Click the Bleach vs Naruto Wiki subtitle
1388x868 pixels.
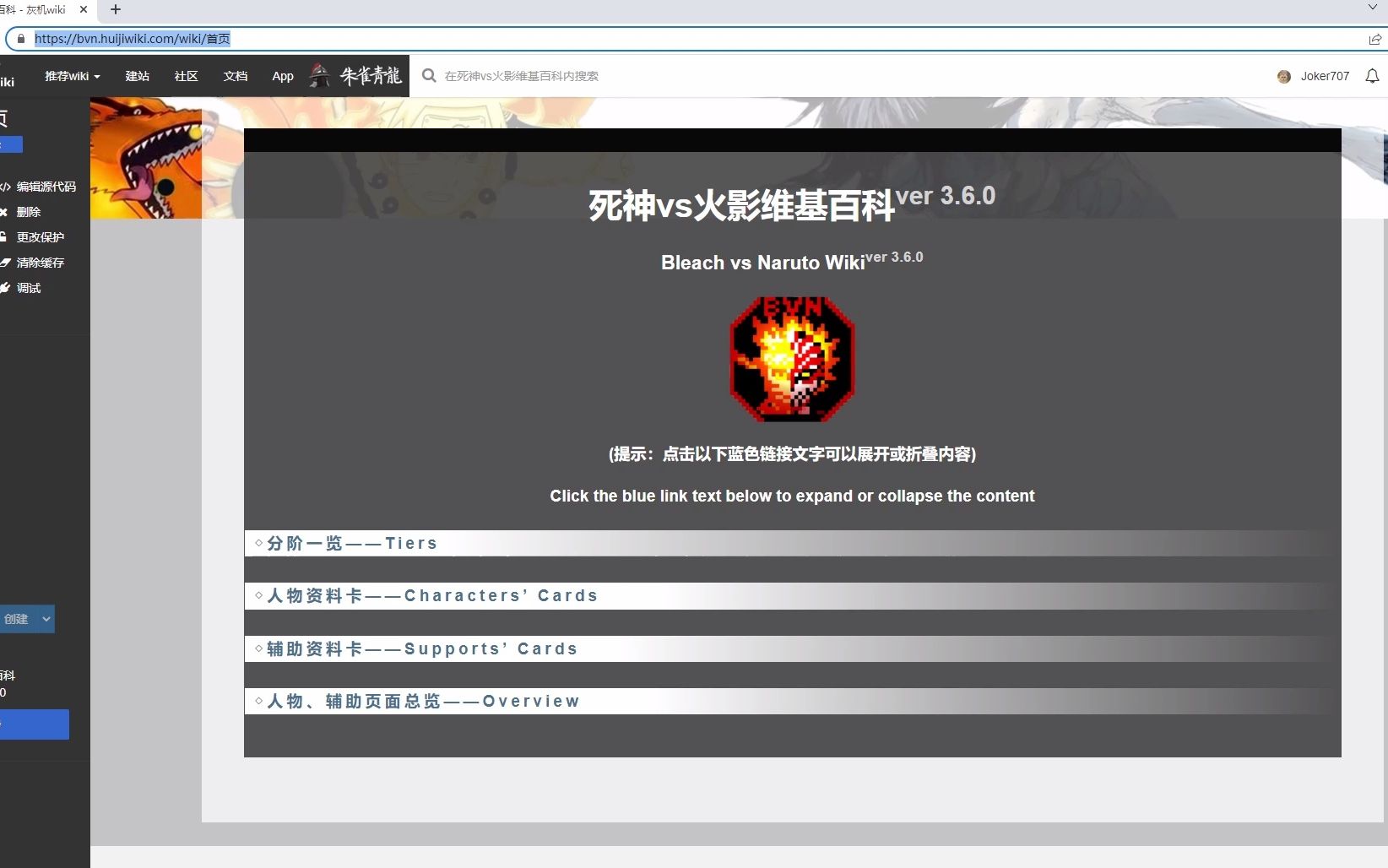[x=763, y=263]
